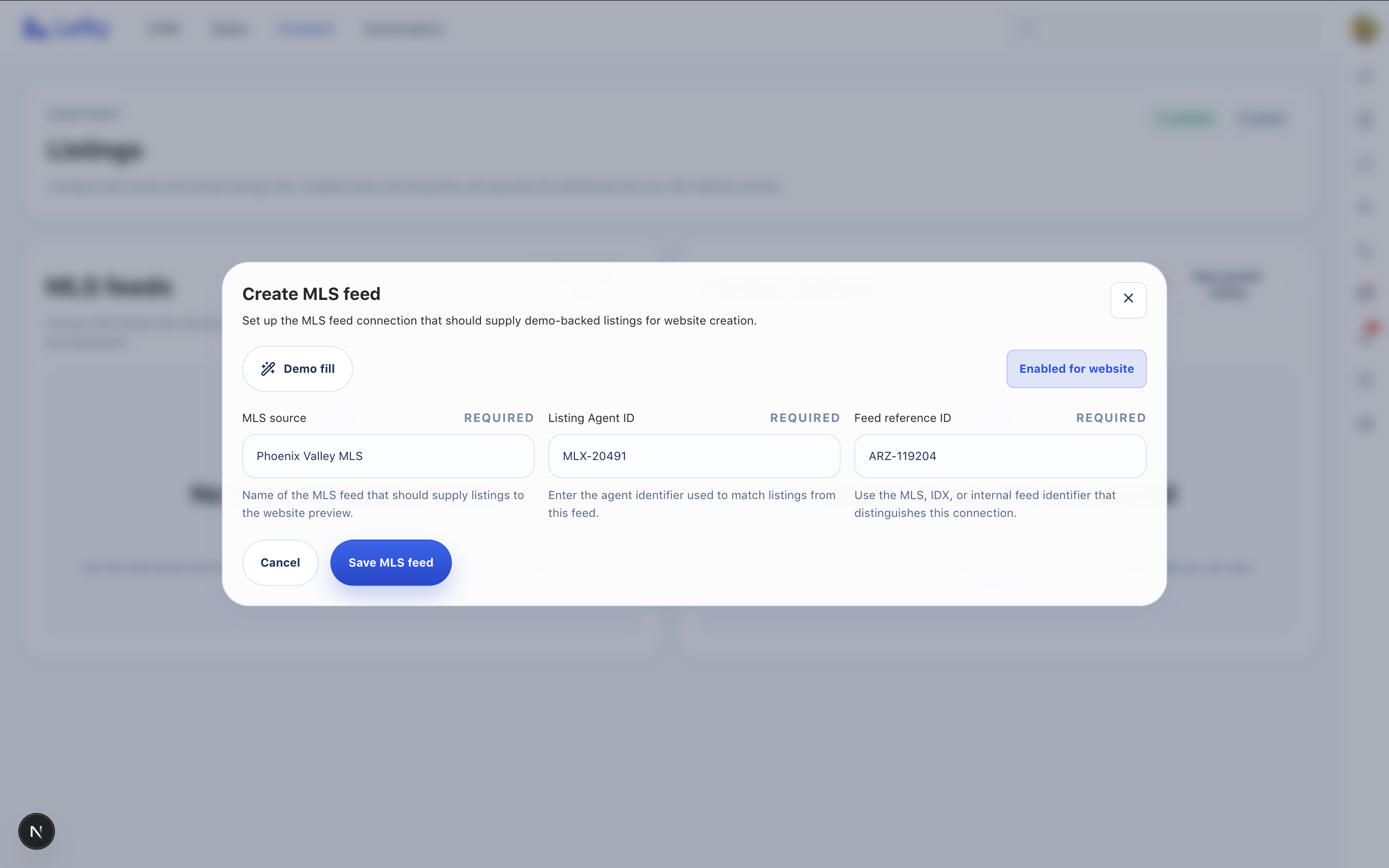
Task: Close the Create MLS feed dialog
Action: point(1128,299)
